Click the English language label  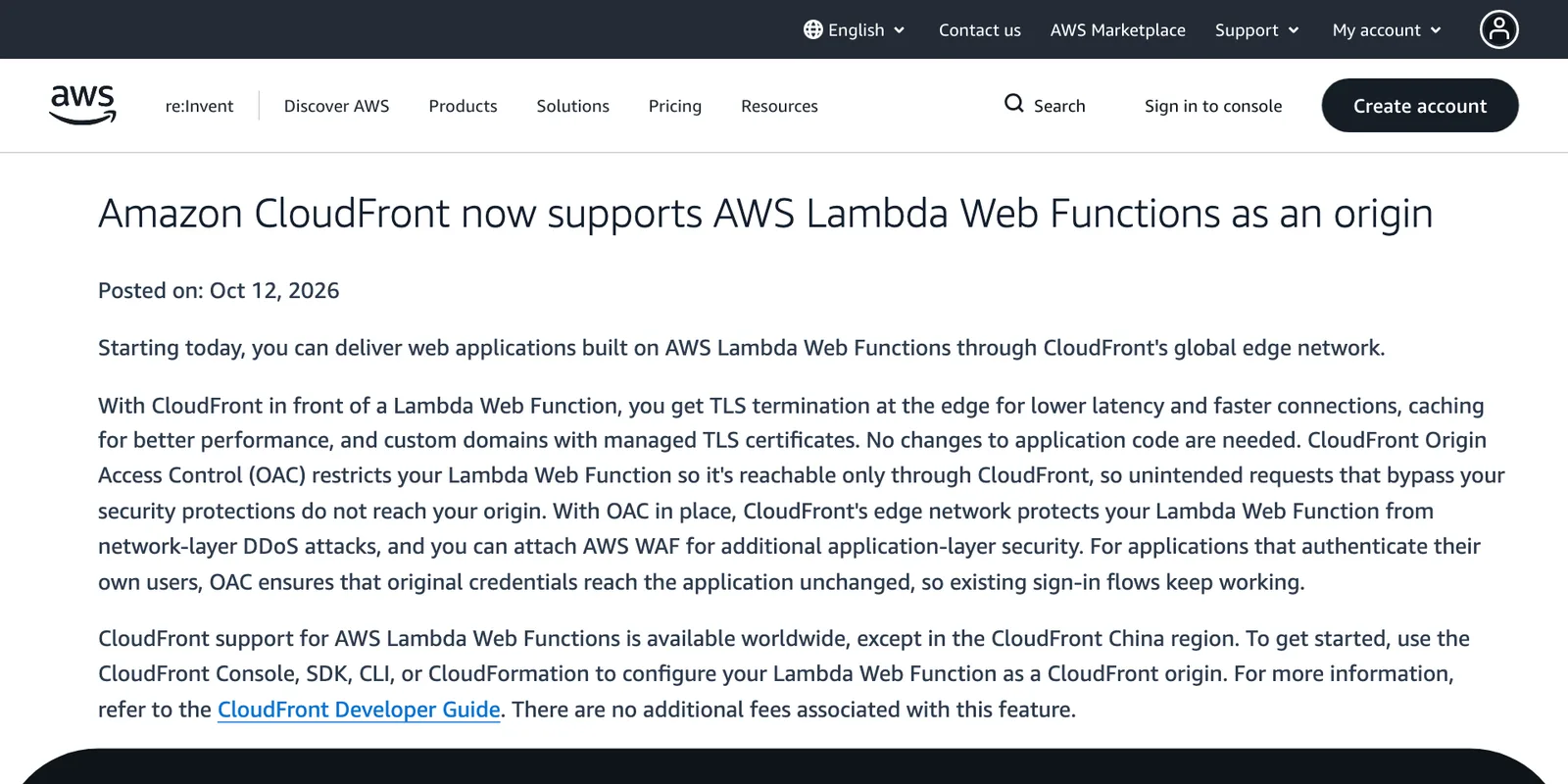coord(857,30)
